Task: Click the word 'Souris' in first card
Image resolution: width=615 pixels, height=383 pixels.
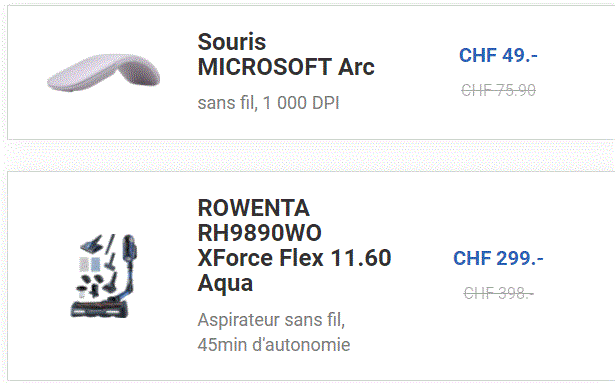Action: click(232, 42)
